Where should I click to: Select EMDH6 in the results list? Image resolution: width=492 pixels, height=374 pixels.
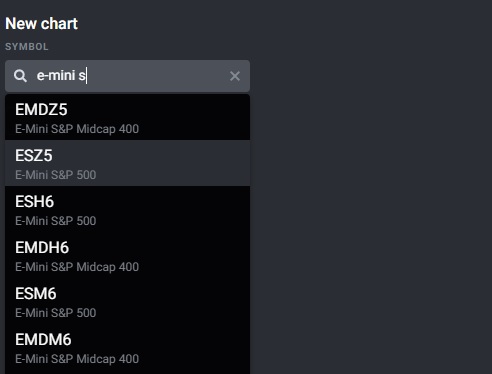pyautogui.click(x=127, y=255)
